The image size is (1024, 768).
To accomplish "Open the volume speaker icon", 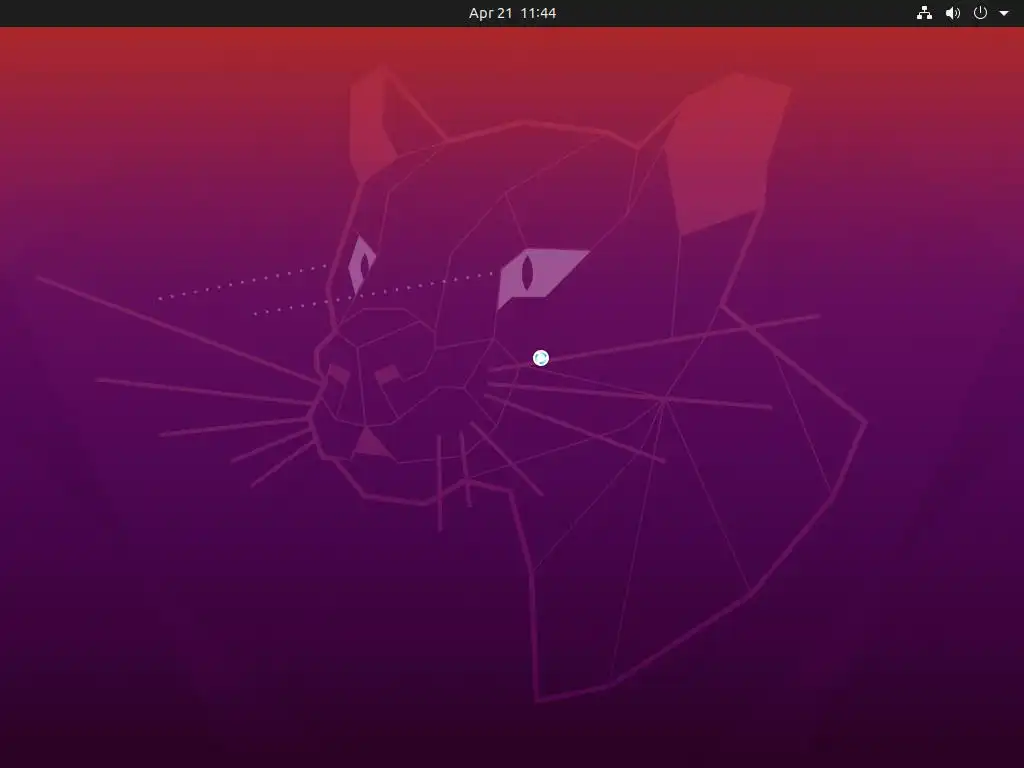I will 953,13.
